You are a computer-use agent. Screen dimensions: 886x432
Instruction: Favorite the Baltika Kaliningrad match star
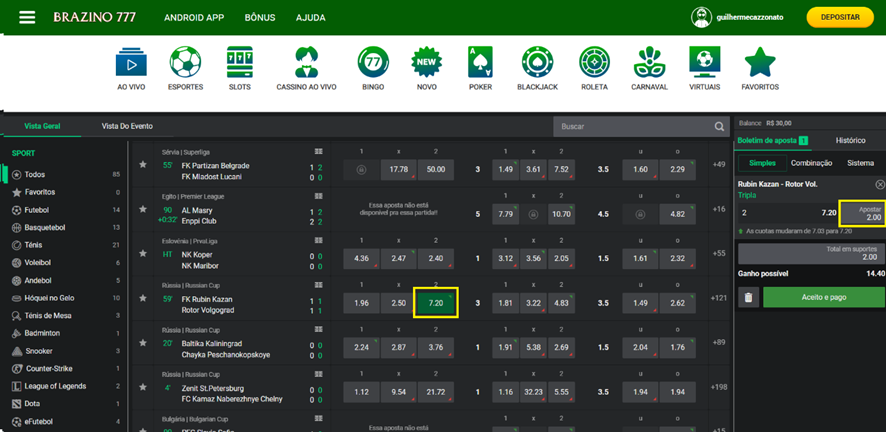143,343
